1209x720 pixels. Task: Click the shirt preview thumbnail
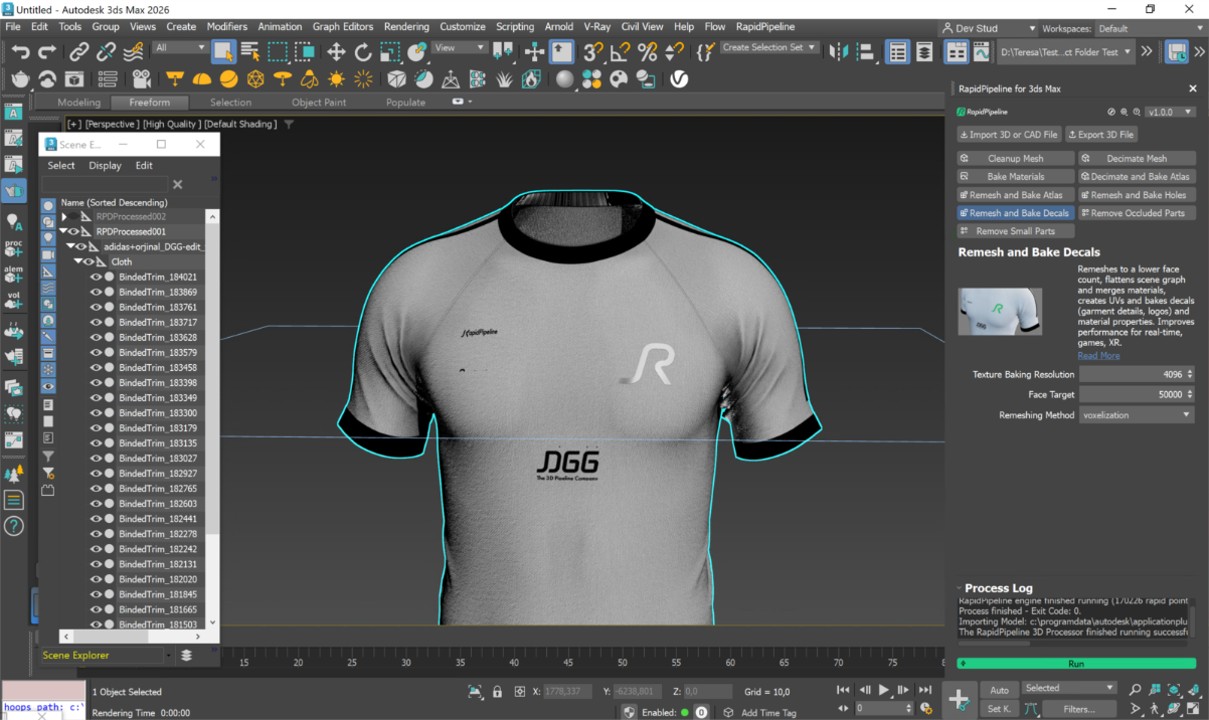click(1000, 311)
